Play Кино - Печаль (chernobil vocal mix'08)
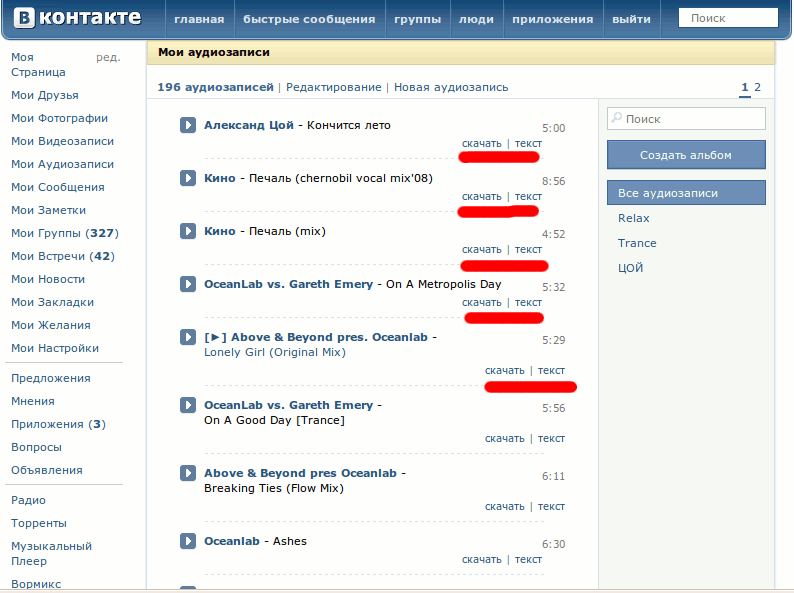The height and width of the screenshot is (593, 794). click(x=188, y=178)
